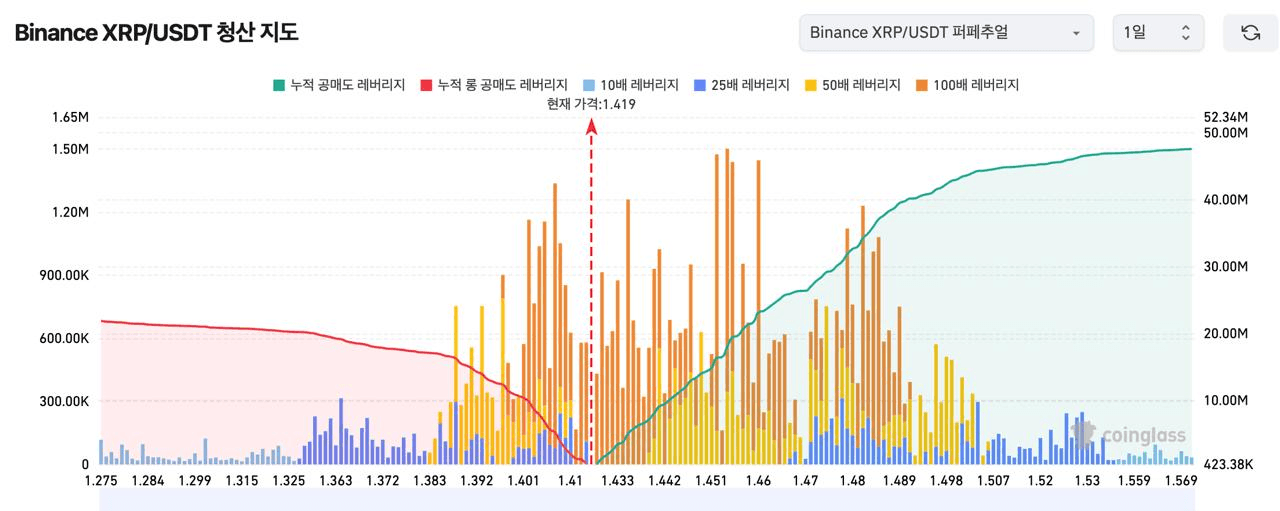Click the 900.00K left axis label

(63, 275)
